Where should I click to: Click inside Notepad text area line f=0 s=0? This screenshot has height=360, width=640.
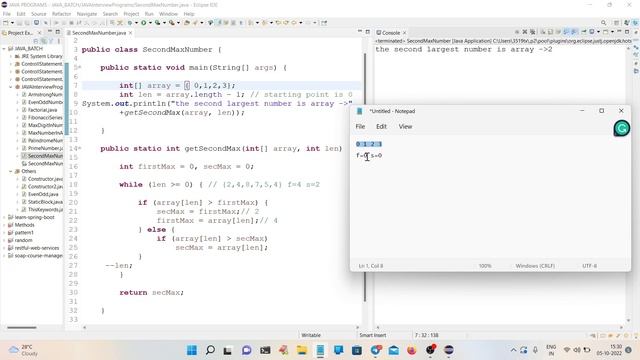click(369, 156)
